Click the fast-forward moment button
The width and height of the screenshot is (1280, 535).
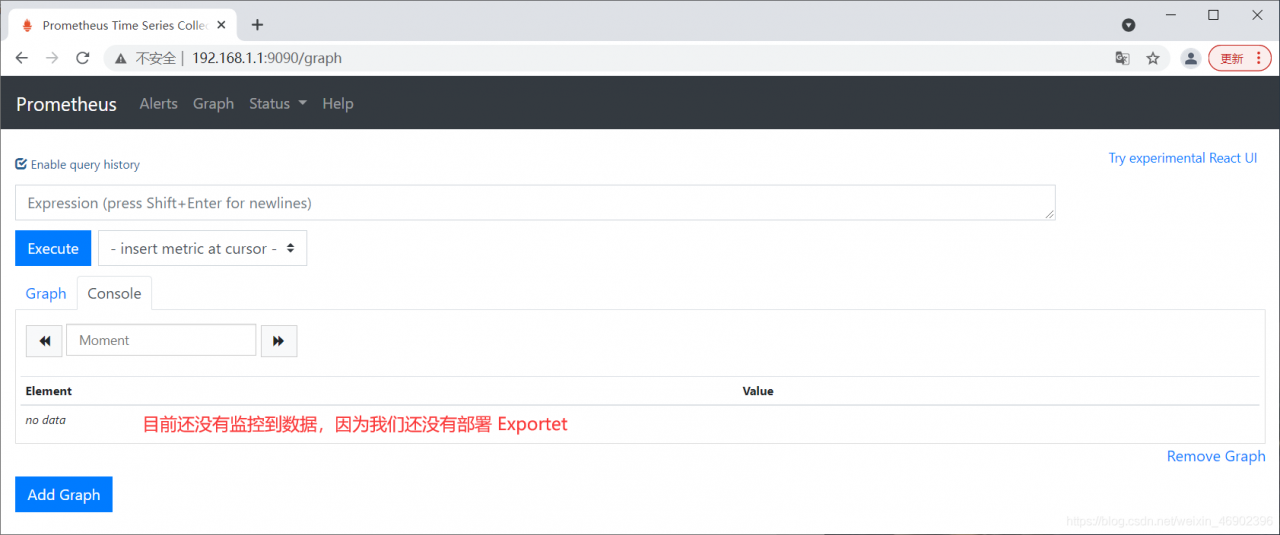[279, 341]
